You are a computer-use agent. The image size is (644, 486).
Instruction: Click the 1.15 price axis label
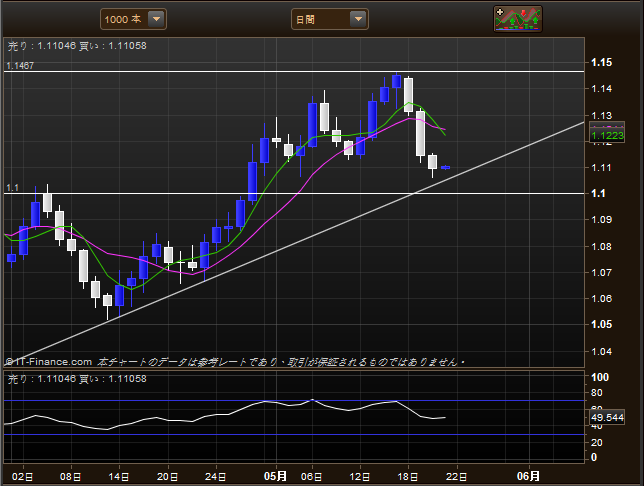(x=601, y=62)
